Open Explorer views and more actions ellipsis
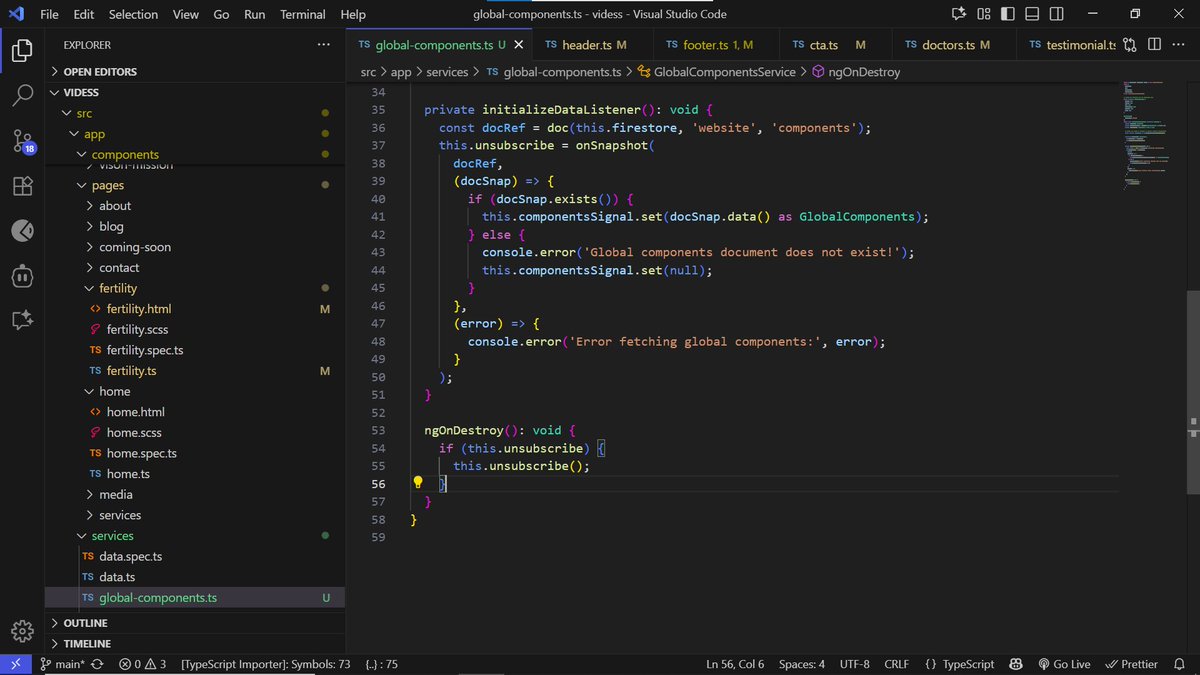This screenshot has width=1200, height=675. (323, 45)
